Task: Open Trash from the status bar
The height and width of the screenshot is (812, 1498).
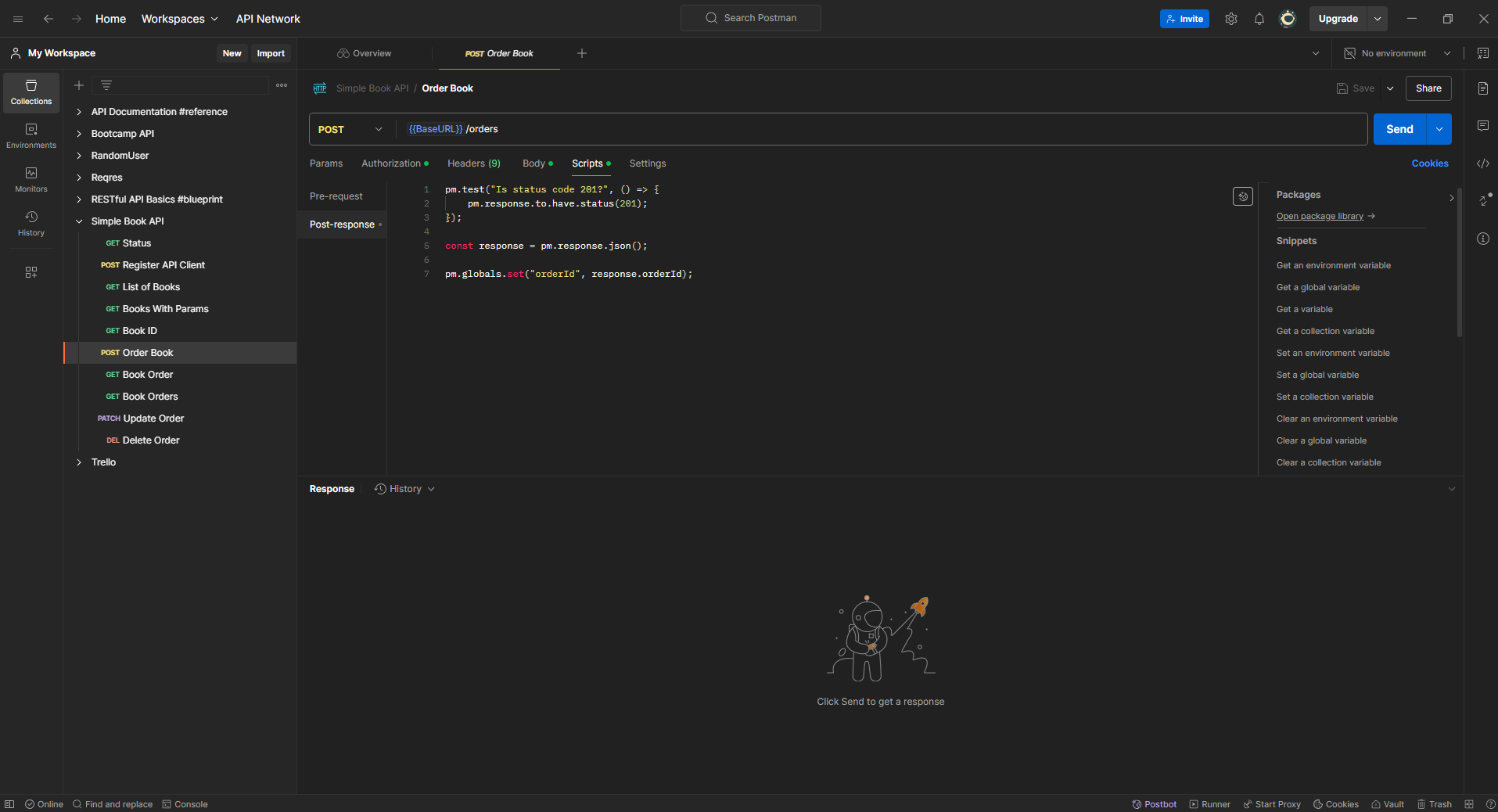Action: pos(1435,804)
